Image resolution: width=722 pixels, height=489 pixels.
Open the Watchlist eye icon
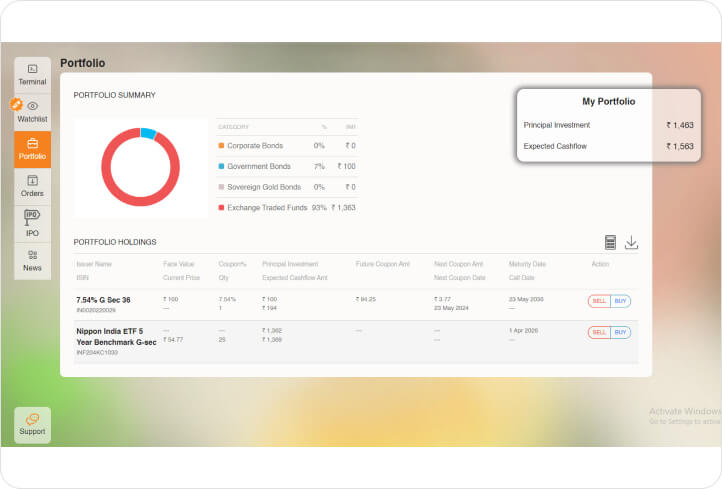coord(32,106)
